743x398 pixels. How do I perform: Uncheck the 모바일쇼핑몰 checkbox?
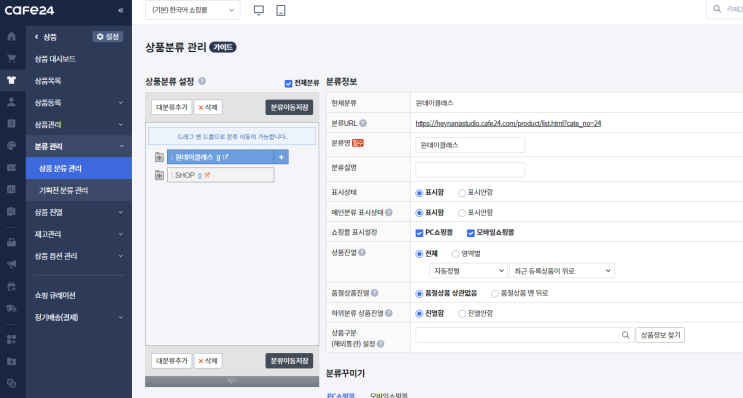tap(471, 233)
